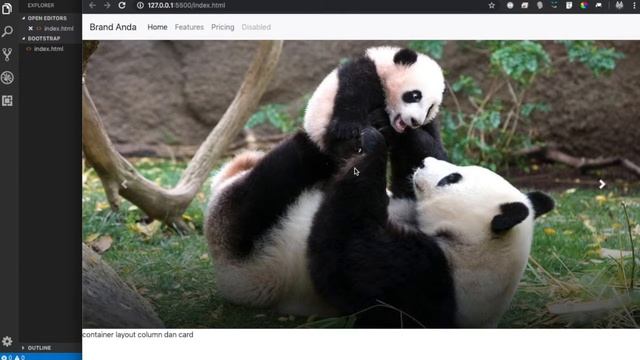The width and height of the screenshot is (640, 360).
Task: Close index.html in Open Editors
Action: pyautogui.click(x=31, y=29)
